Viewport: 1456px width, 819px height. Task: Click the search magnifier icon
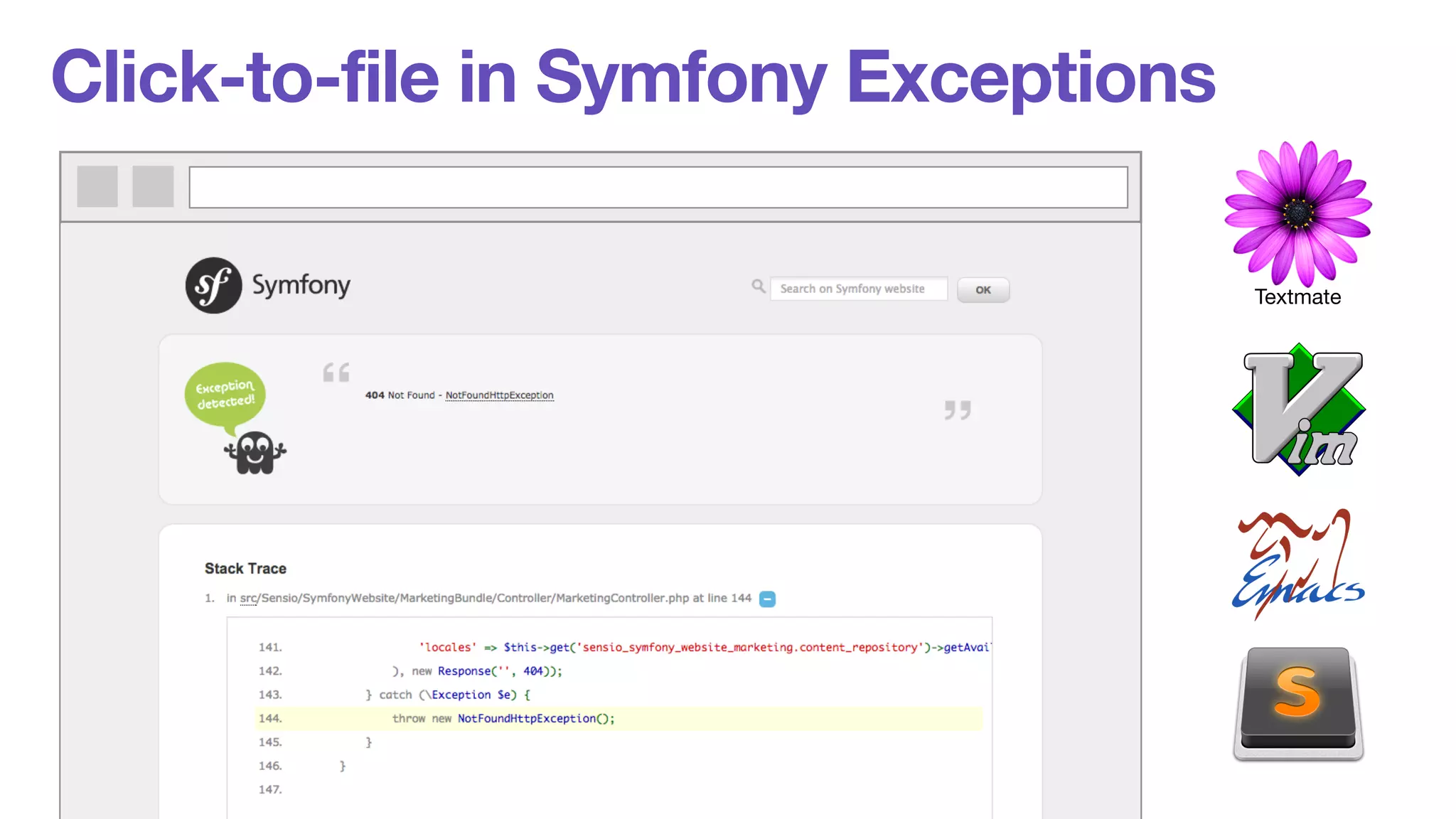click(x=759, y=287)
